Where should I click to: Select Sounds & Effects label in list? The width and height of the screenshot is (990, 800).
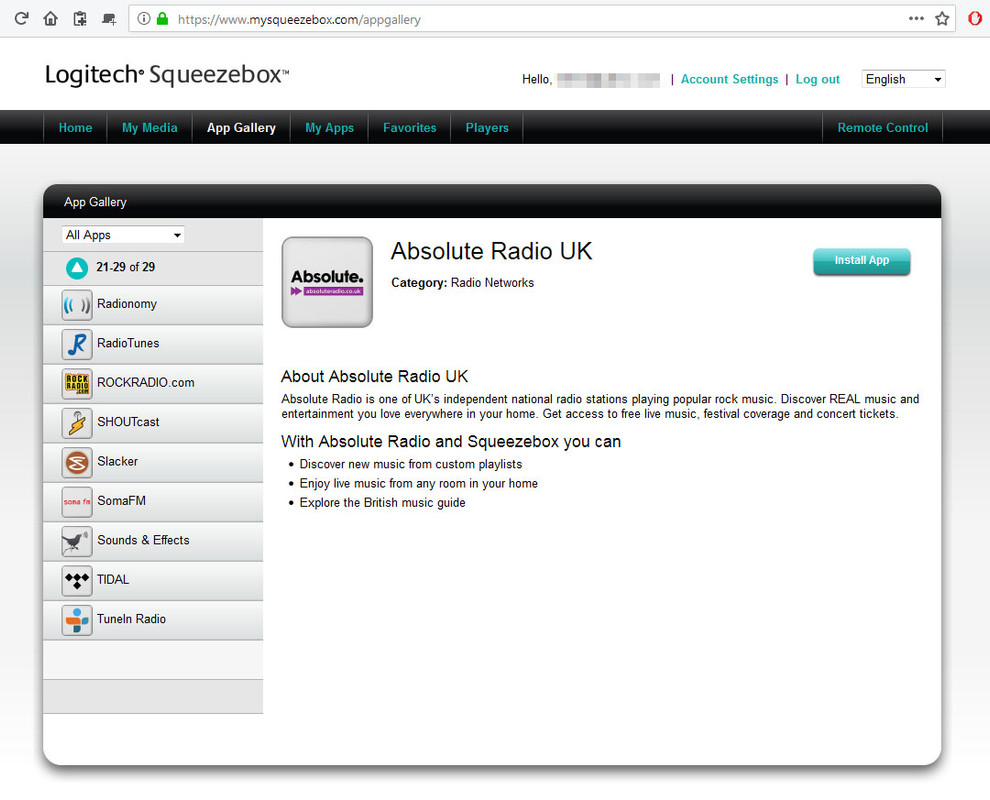pyautogui.click(x=143, y=540)
